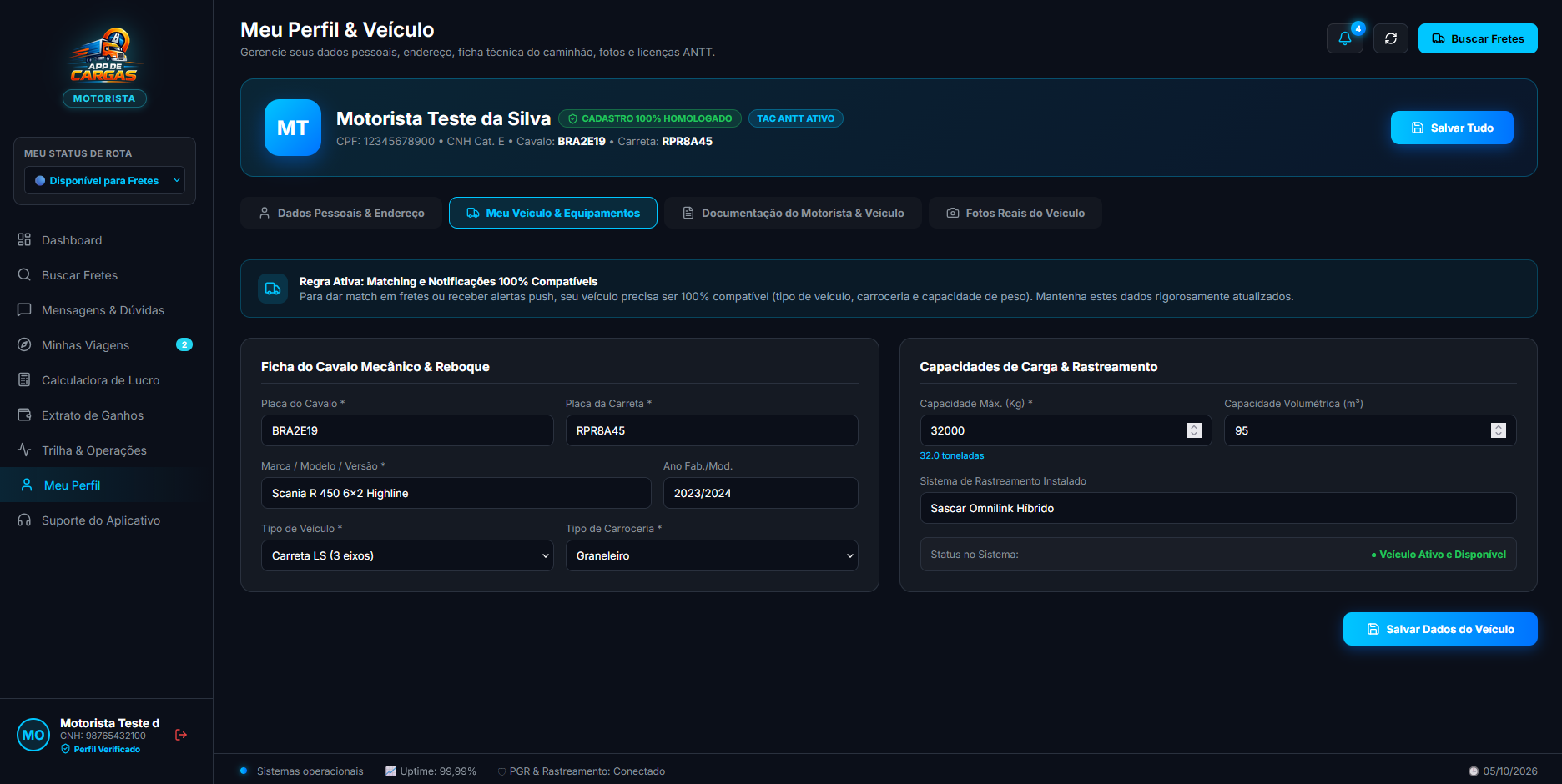Click TAC ANTT ATIVO badge

tap(796, 118)
